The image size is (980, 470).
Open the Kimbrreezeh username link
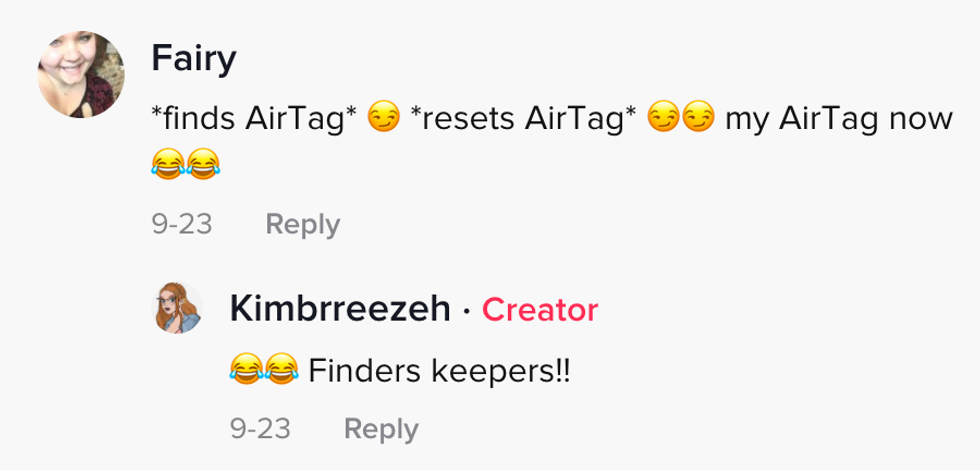[340, 309]
